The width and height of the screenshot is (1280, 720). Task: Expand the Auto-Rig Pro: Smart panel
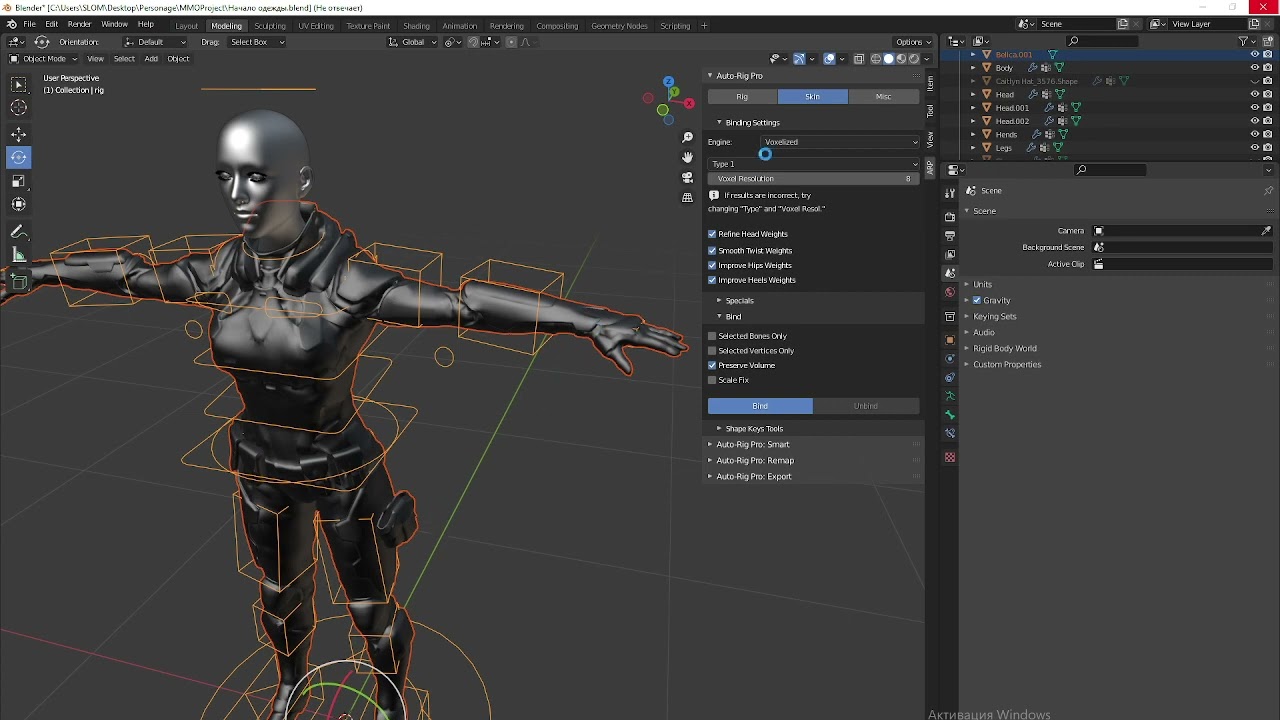pyautogui.click(x=753, y=445)
